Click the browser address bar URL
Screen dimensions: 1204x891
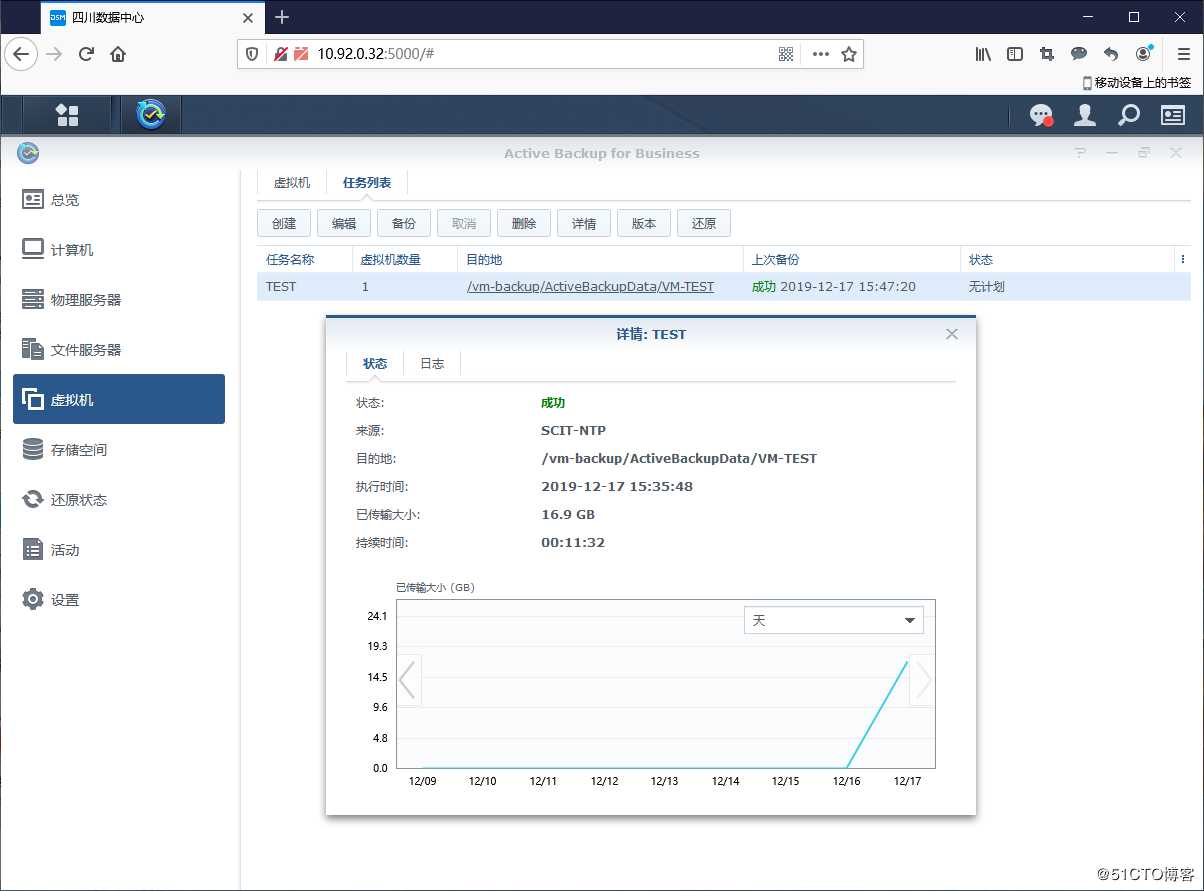[x=375, y=54]
